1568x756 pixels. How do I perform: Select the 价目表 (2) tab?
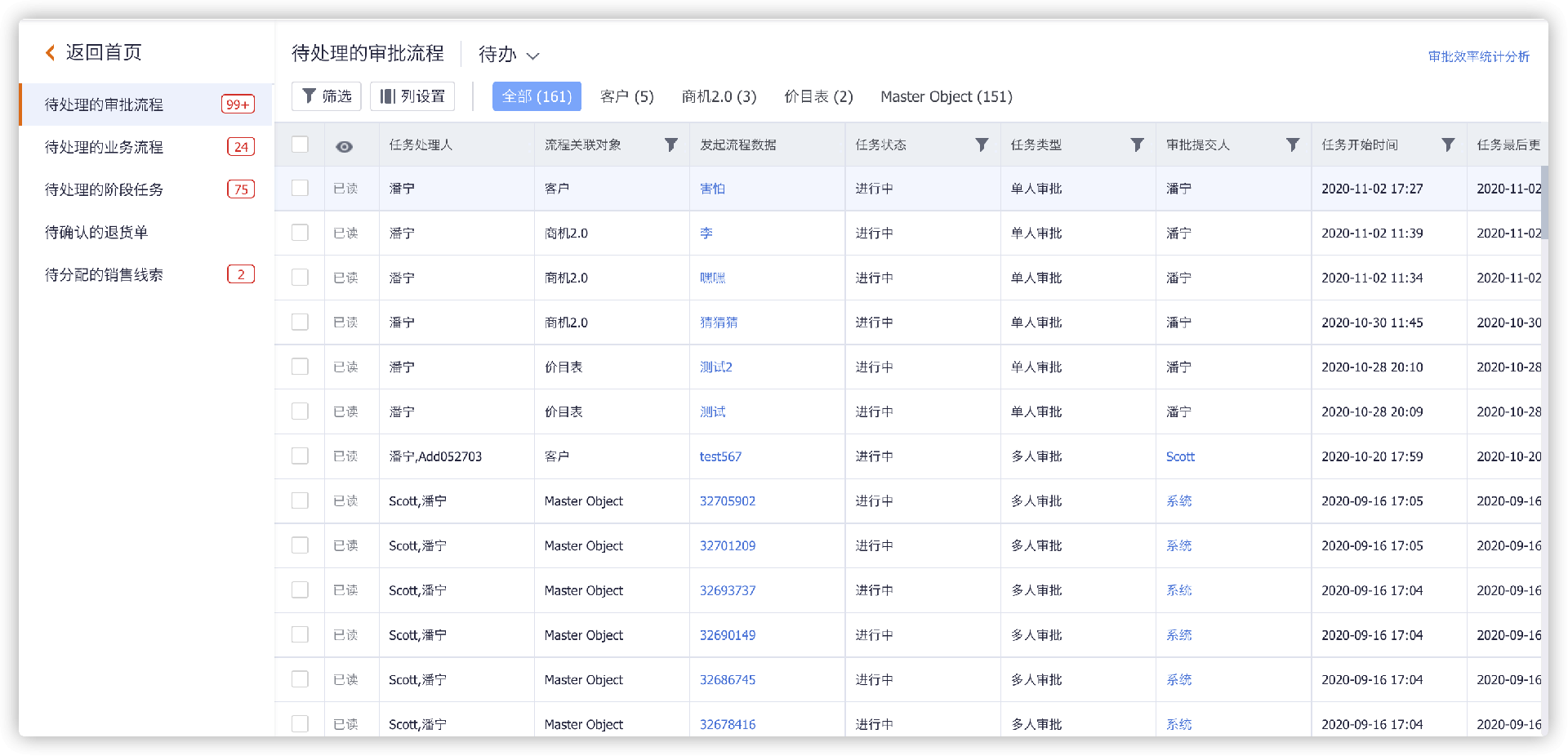[x=818, y=96]
